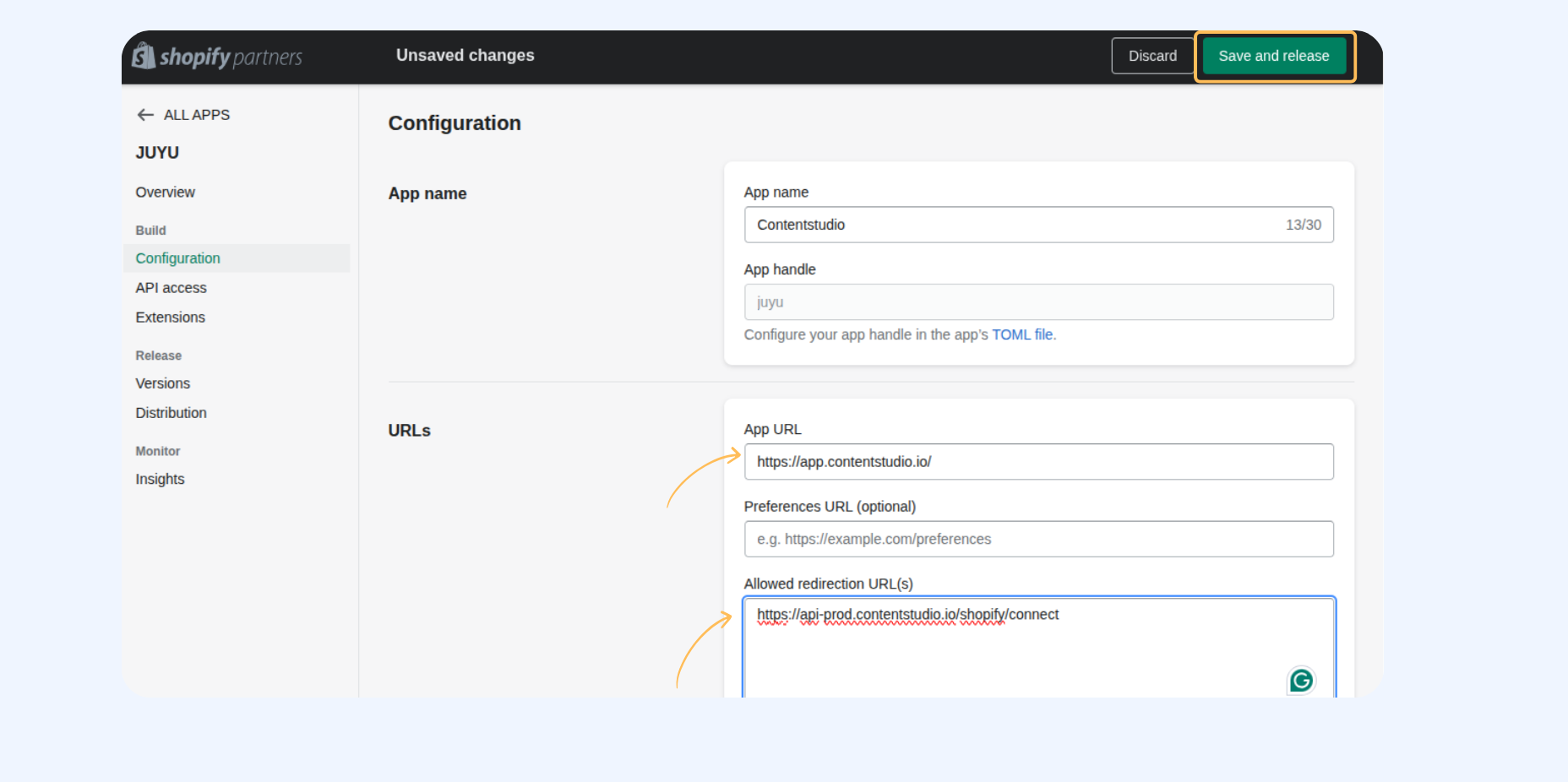Viewport: 1568px width, 782px height.
Task: Click the App name input field
Action: 1038,225
